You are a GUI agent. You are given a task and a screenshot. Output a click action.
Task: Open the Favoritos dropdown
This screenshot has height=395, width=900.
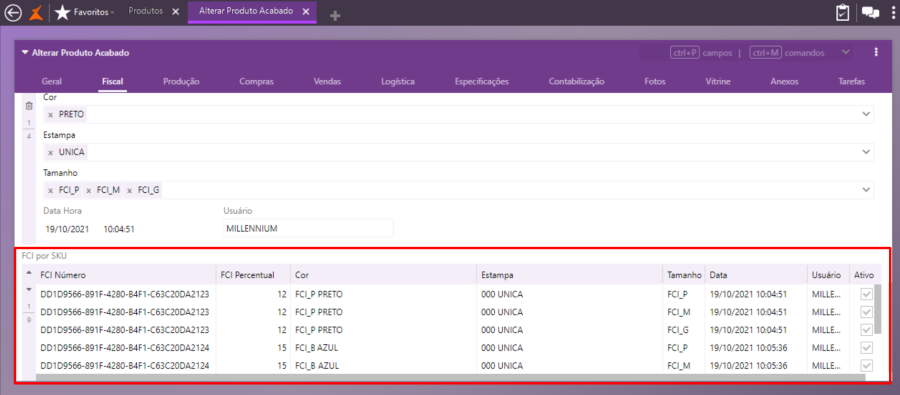point(94,12)
